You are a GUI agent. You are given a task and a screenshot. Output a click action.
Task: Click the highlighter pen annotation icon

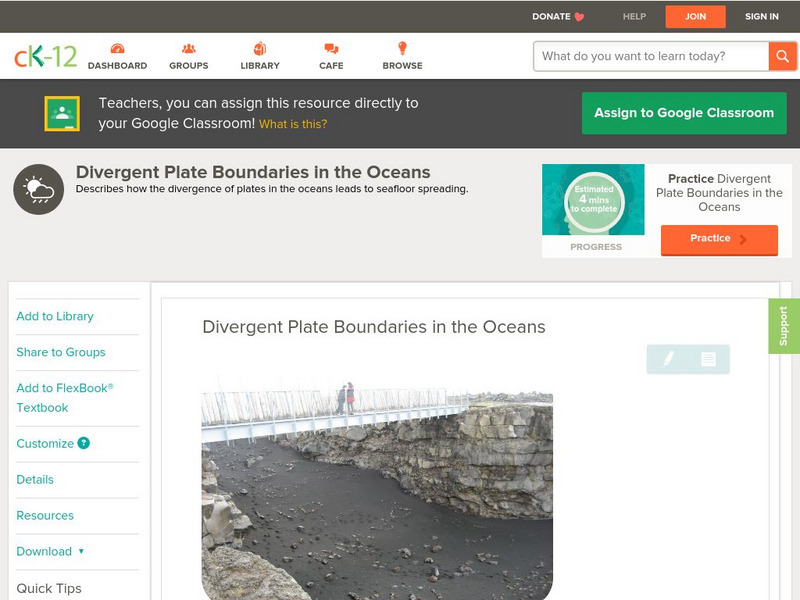click(x=668, y=359)
